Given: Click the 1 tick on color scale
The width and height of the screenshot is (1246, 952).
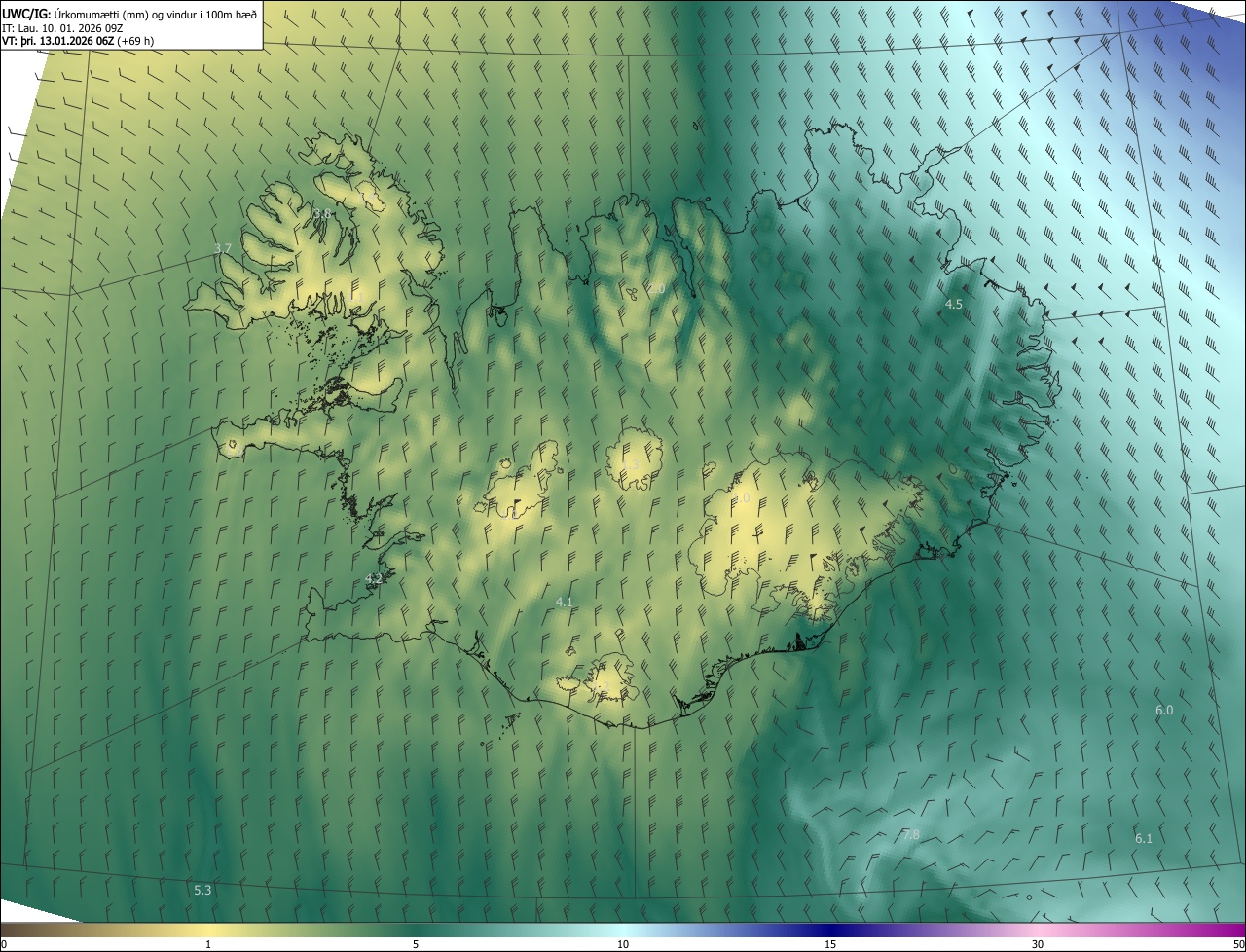Looking at the screenshot, I should [x=208, y=944].
